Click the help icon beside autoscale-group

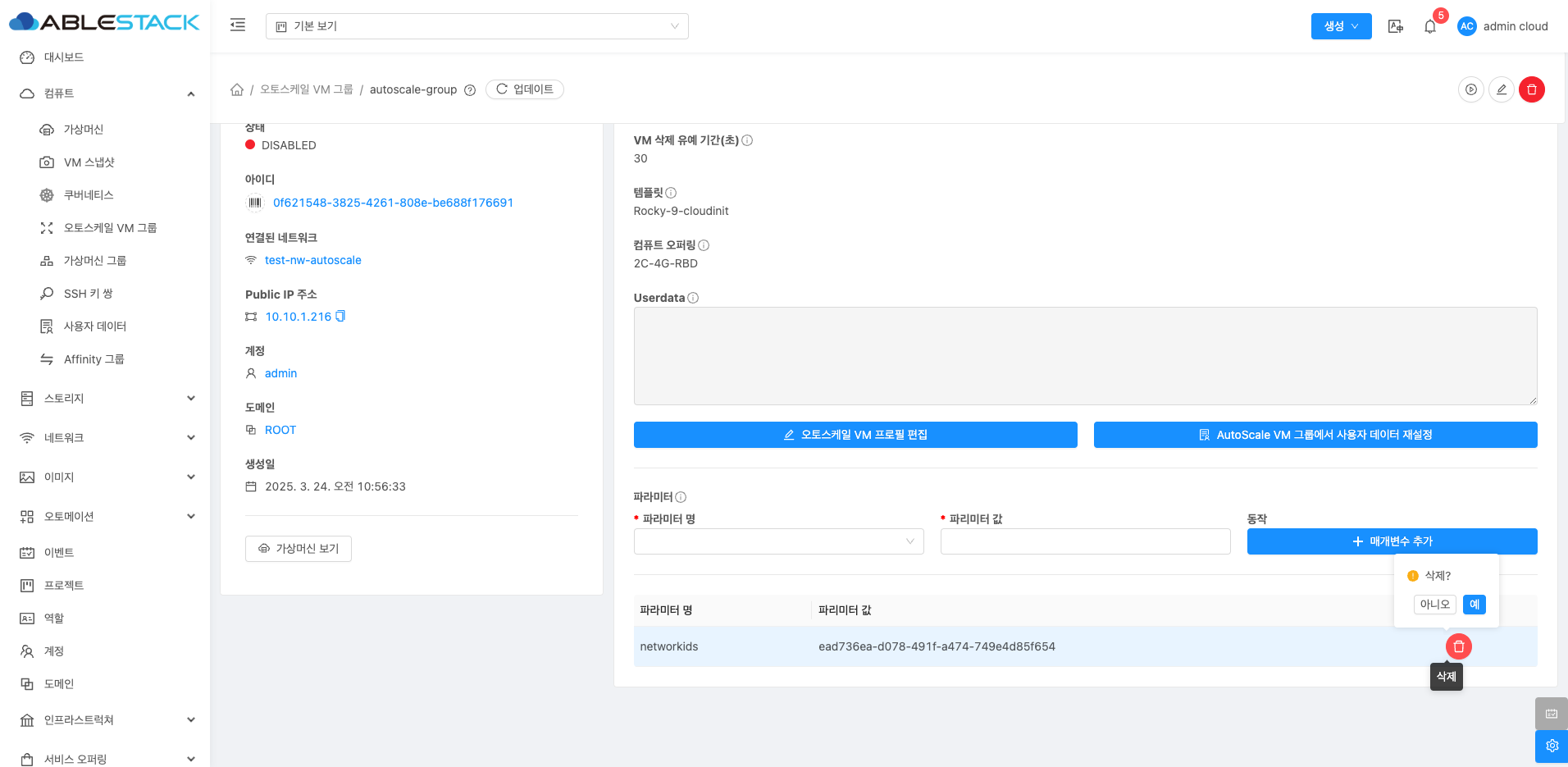[470, 90]
